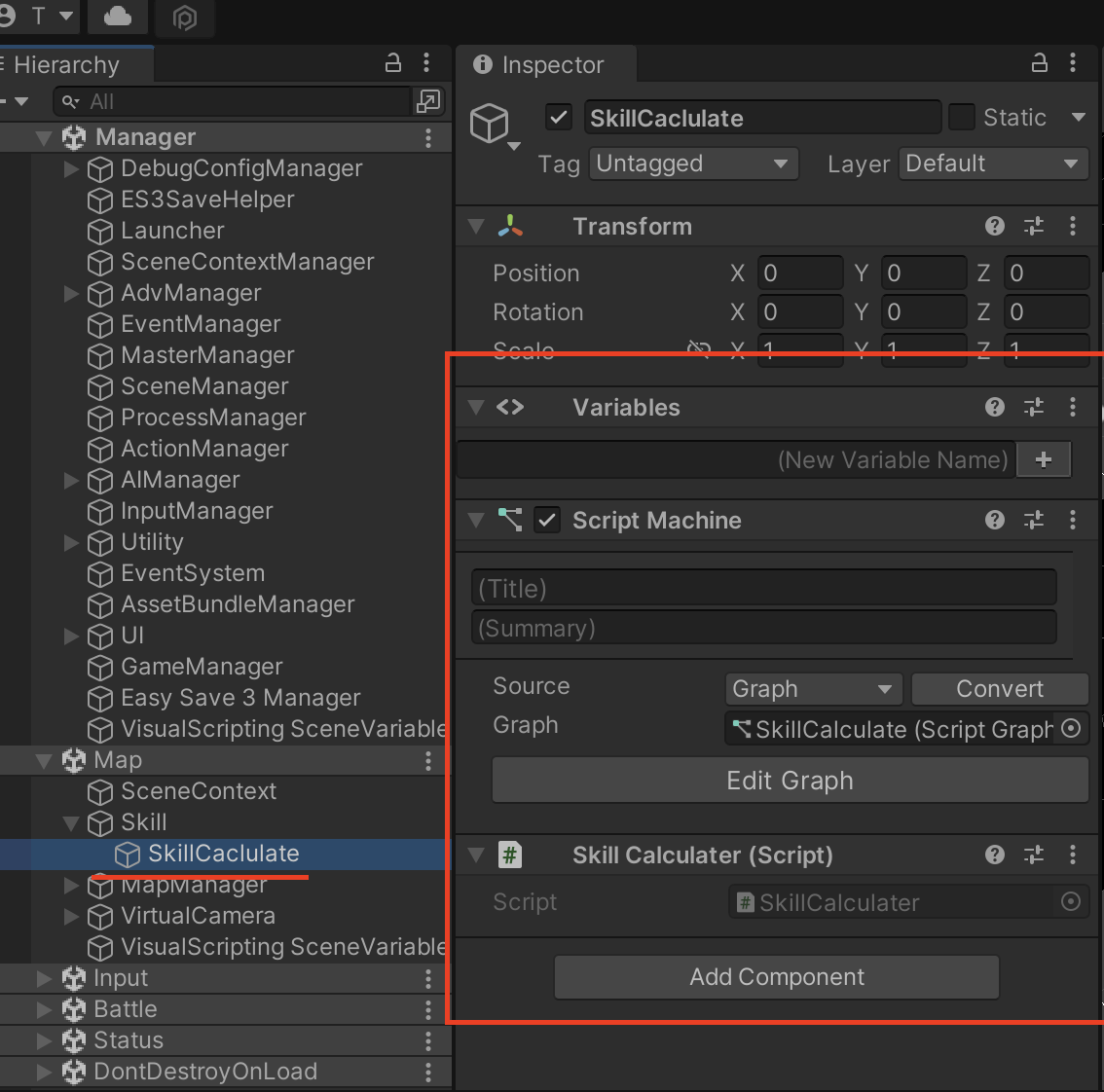Collapse the Skill object children
The width and height of the screenshot is (1104, 1092).
(71, 822)
